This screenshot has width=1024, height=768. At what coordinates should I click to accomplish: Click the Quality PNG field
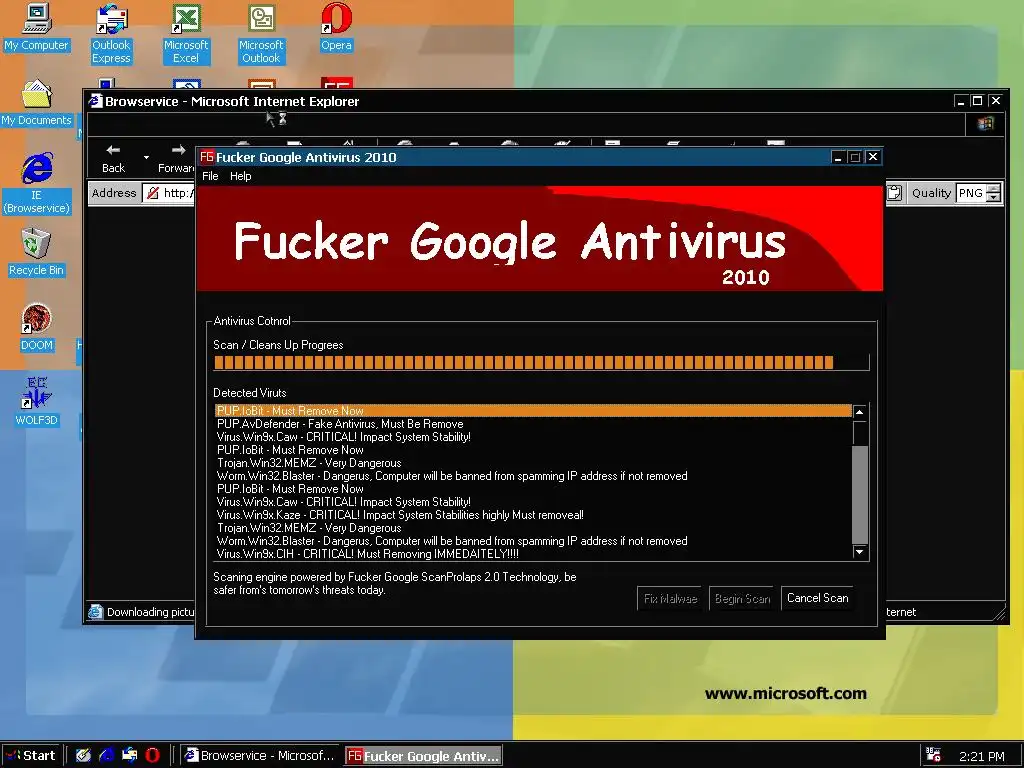971,193
